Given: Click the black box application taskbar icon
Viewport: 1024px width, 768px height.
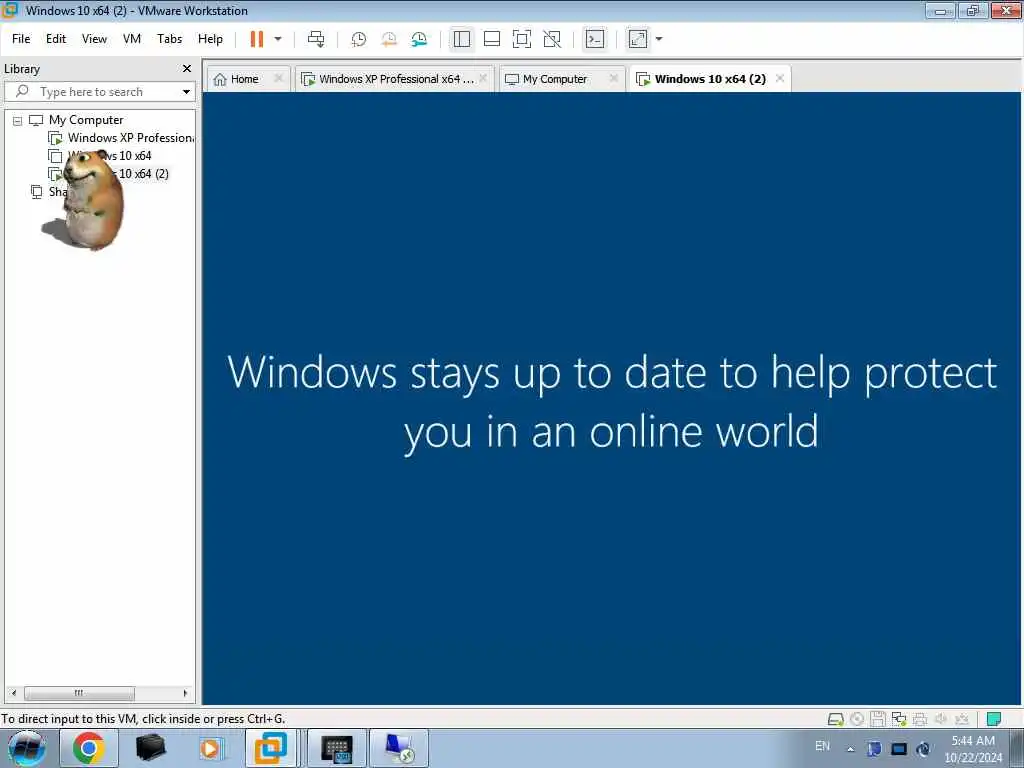Looking at the screenshot, I should [x=150, y=748].
